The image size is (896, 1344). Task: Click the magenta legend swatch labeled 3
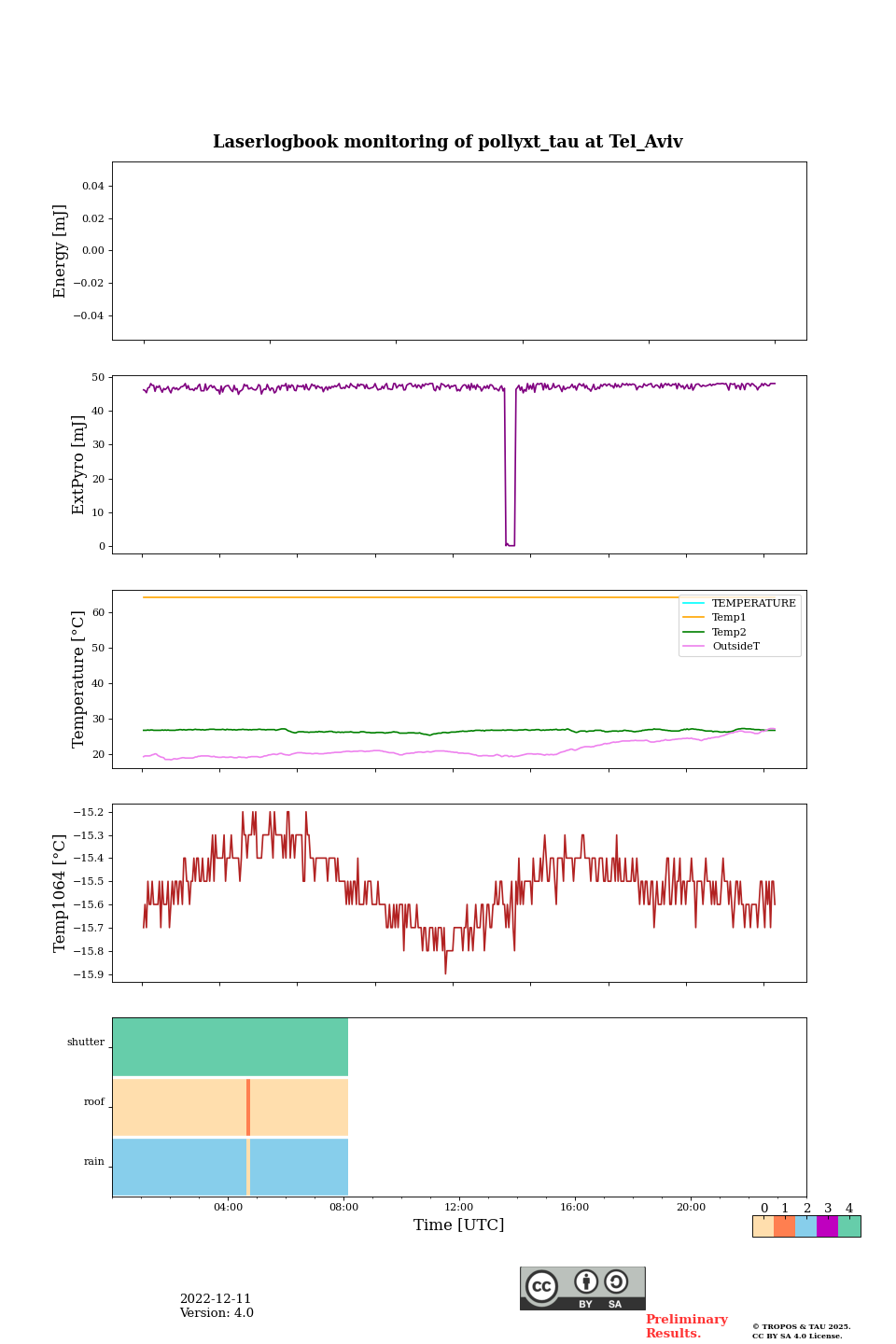(x=827, y=1226)
